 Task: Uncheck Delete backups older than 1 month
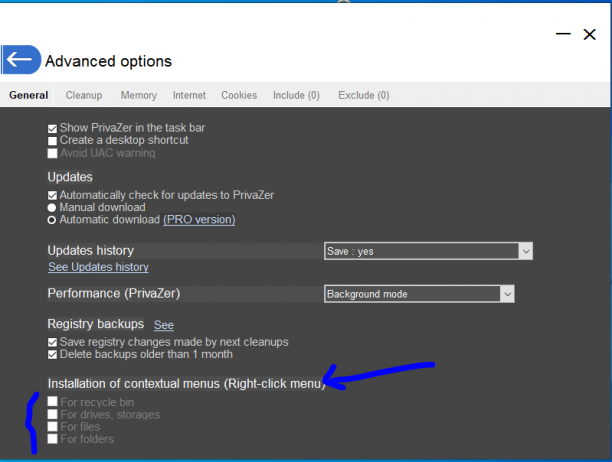pyautogui.click(x=52, y=355)
